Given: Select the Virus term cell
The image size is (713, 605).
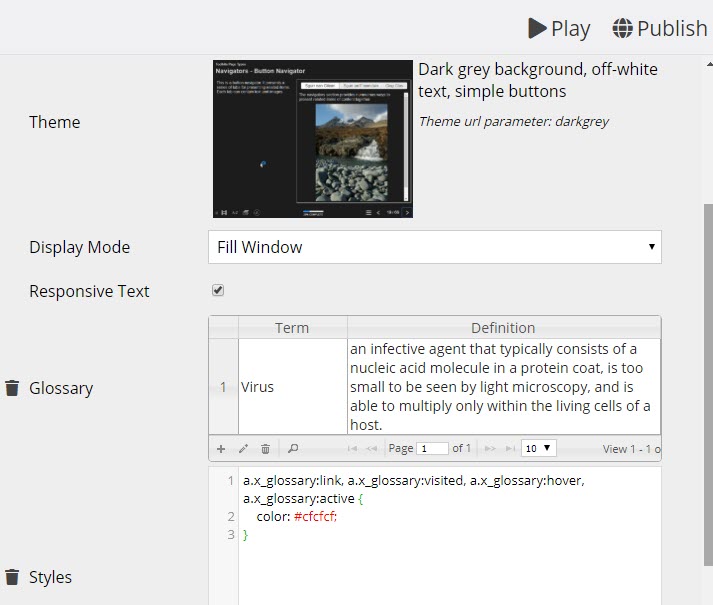Looking at the screenshot, I should click(292, 387).
